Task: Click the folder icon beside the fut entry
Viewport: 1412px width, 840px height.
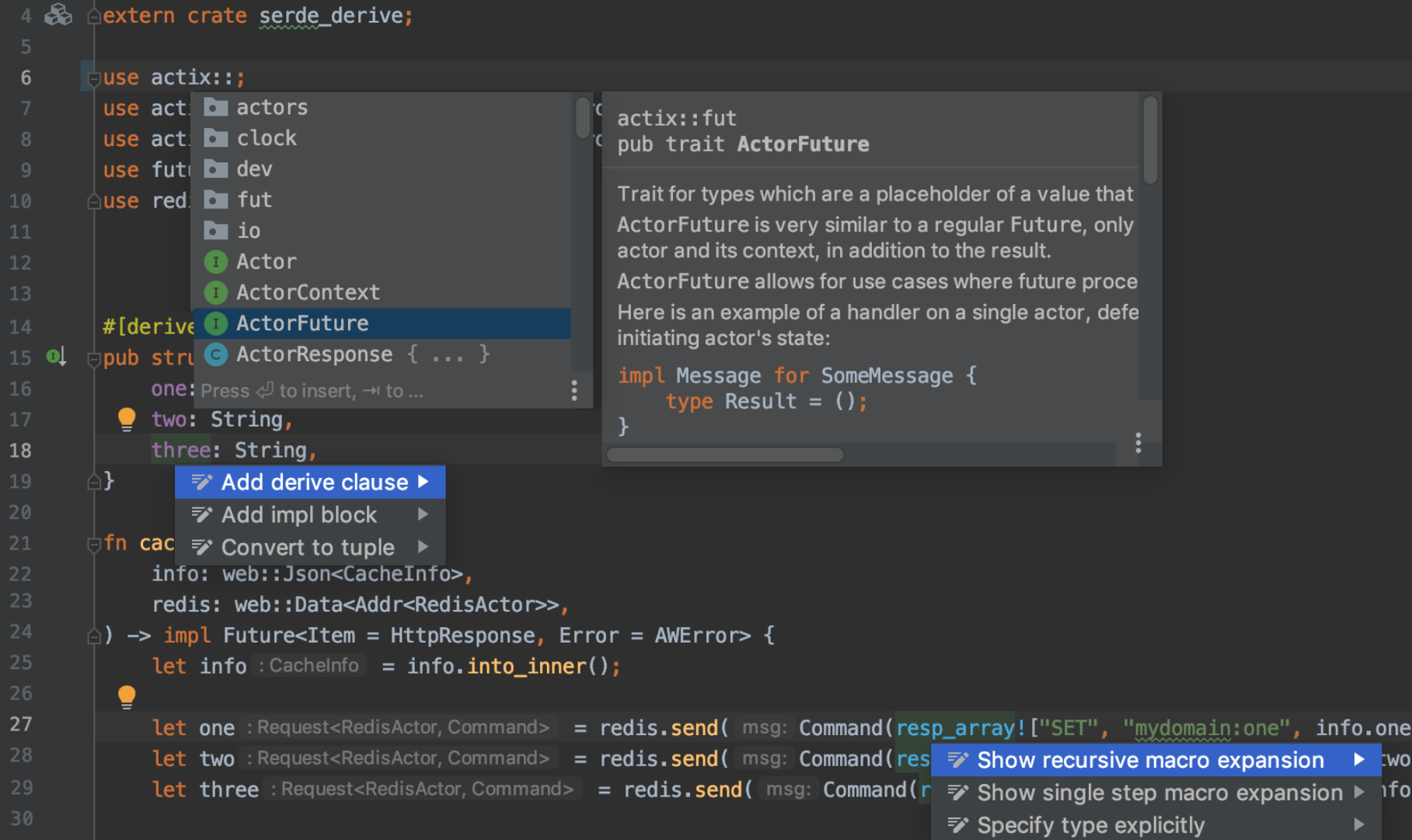Action: point(215,200)
